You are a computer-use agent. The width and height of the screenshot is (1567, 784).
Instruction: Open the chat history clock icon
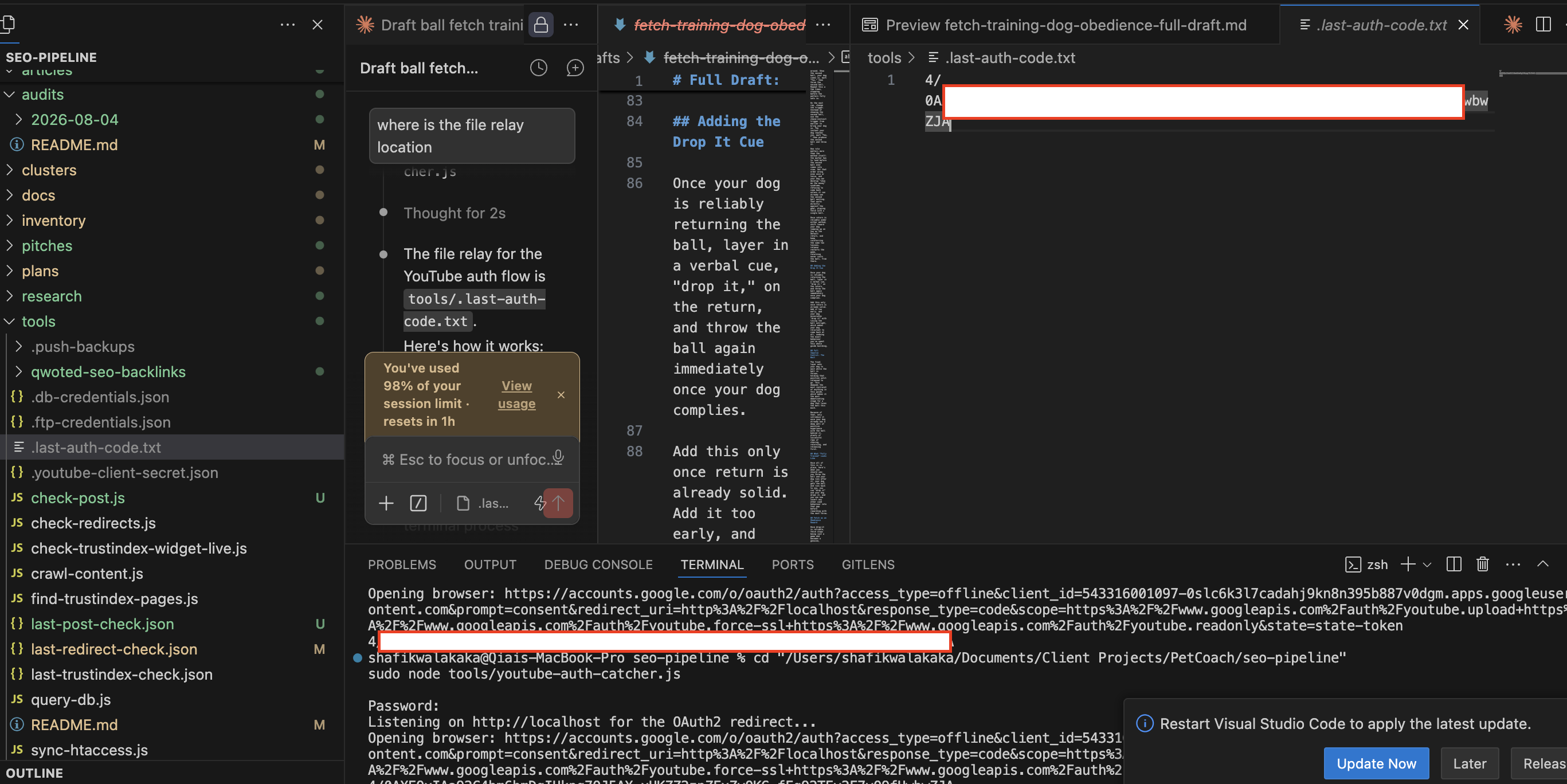tap(538, 68)
